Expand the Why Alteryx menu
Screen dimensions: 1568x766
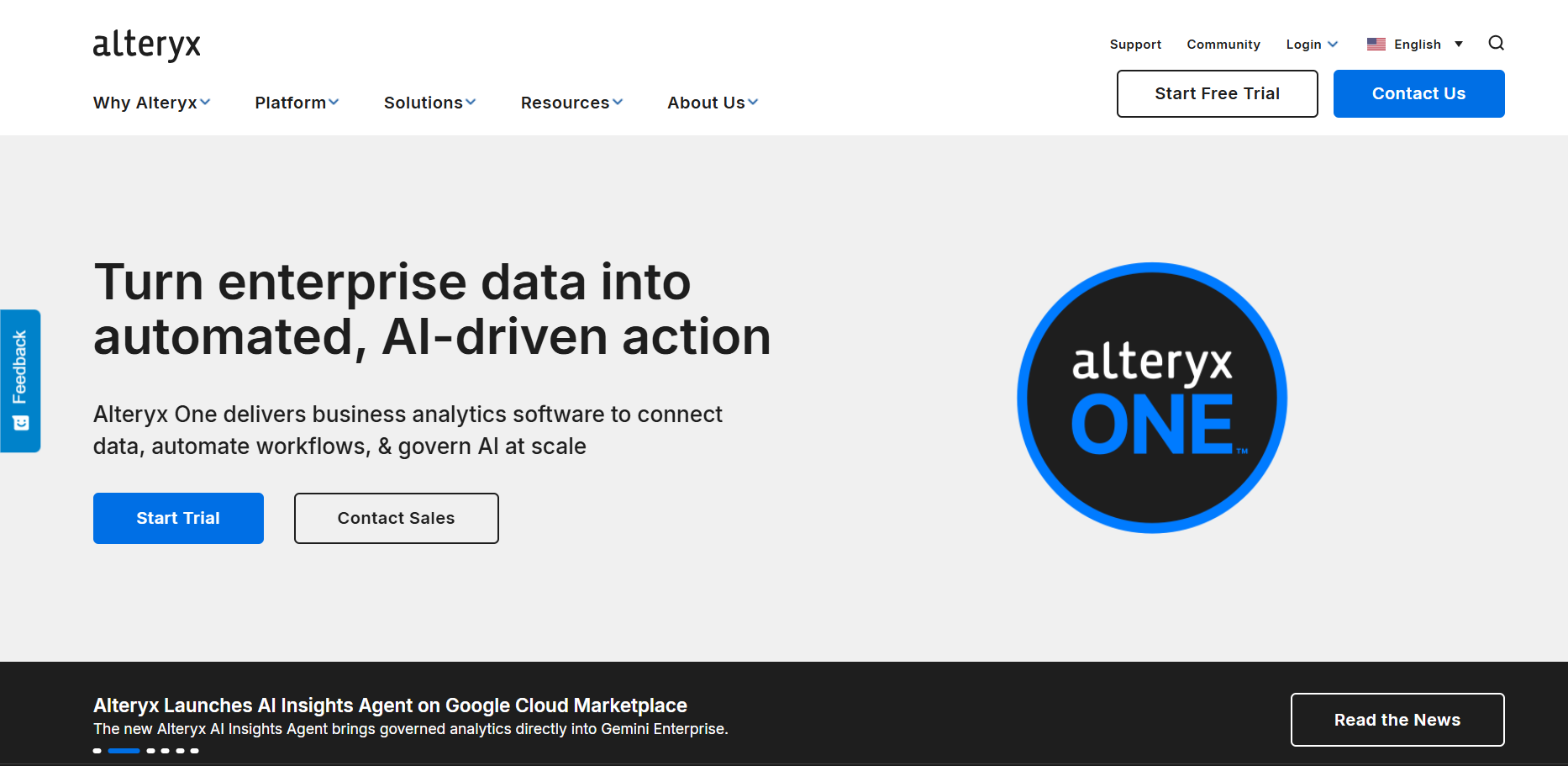tap(151, 103)
